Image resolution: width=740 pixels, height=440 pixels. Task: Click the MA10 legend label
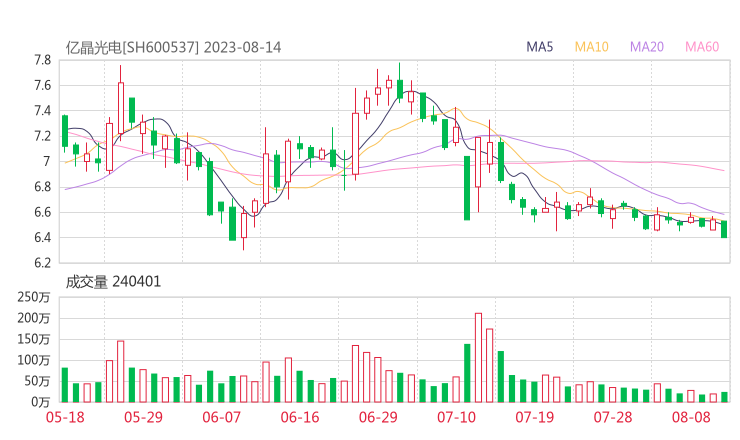click(591, 47)
